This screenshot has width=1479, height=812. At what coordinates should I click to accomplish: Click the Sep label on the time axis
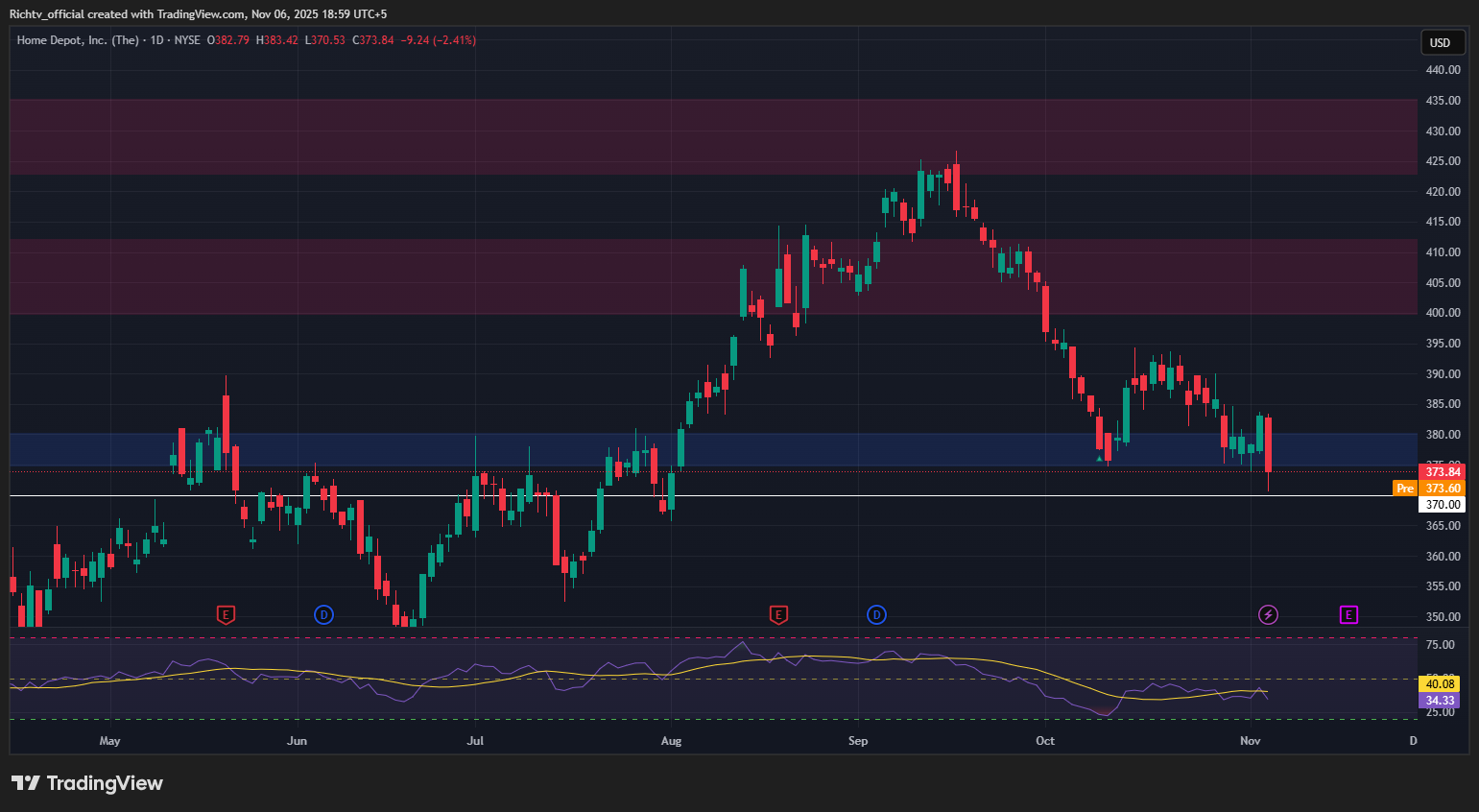pos(858,741)
